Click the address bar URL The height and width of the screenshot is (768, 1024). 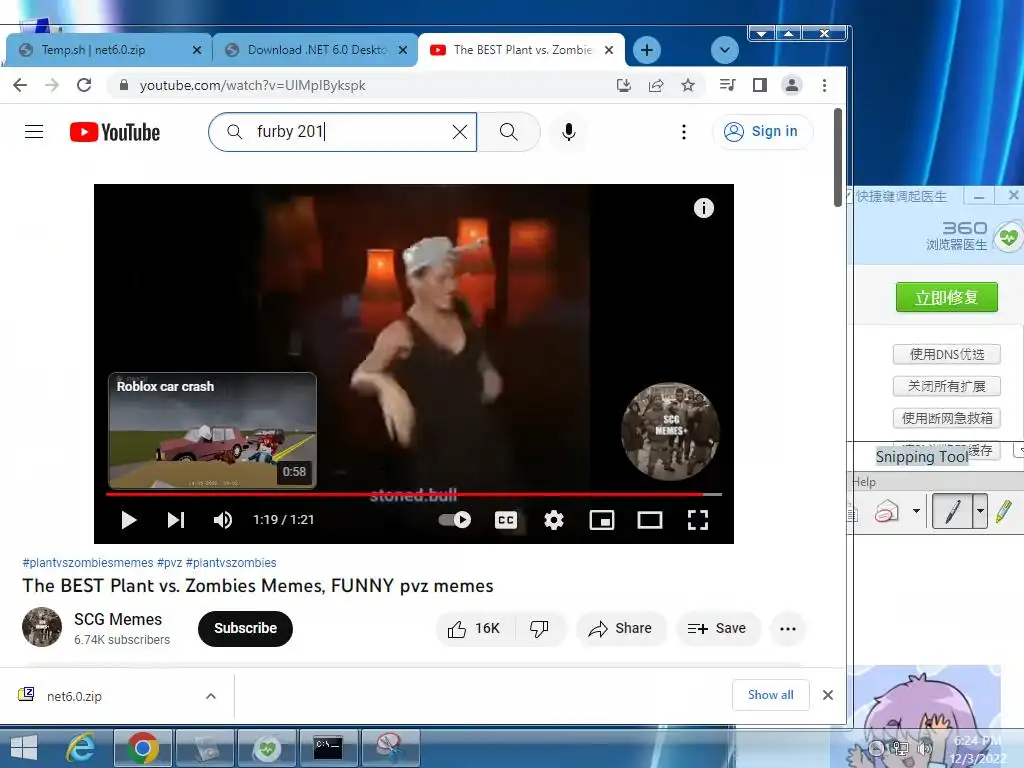pyautogui.click(x=252, y=86)
